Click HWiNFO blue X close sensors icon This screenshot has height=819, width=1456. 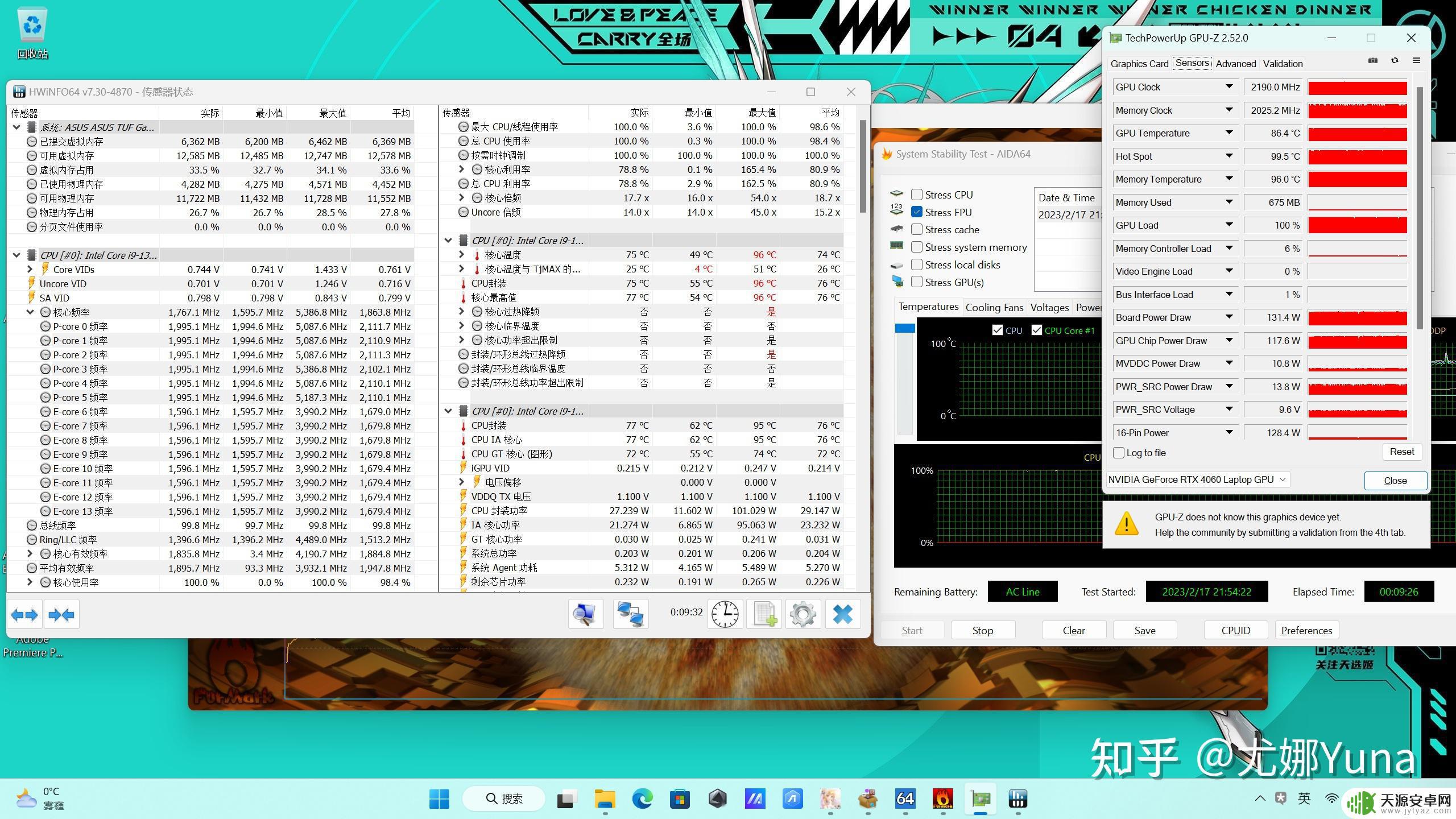pos(842,614)
